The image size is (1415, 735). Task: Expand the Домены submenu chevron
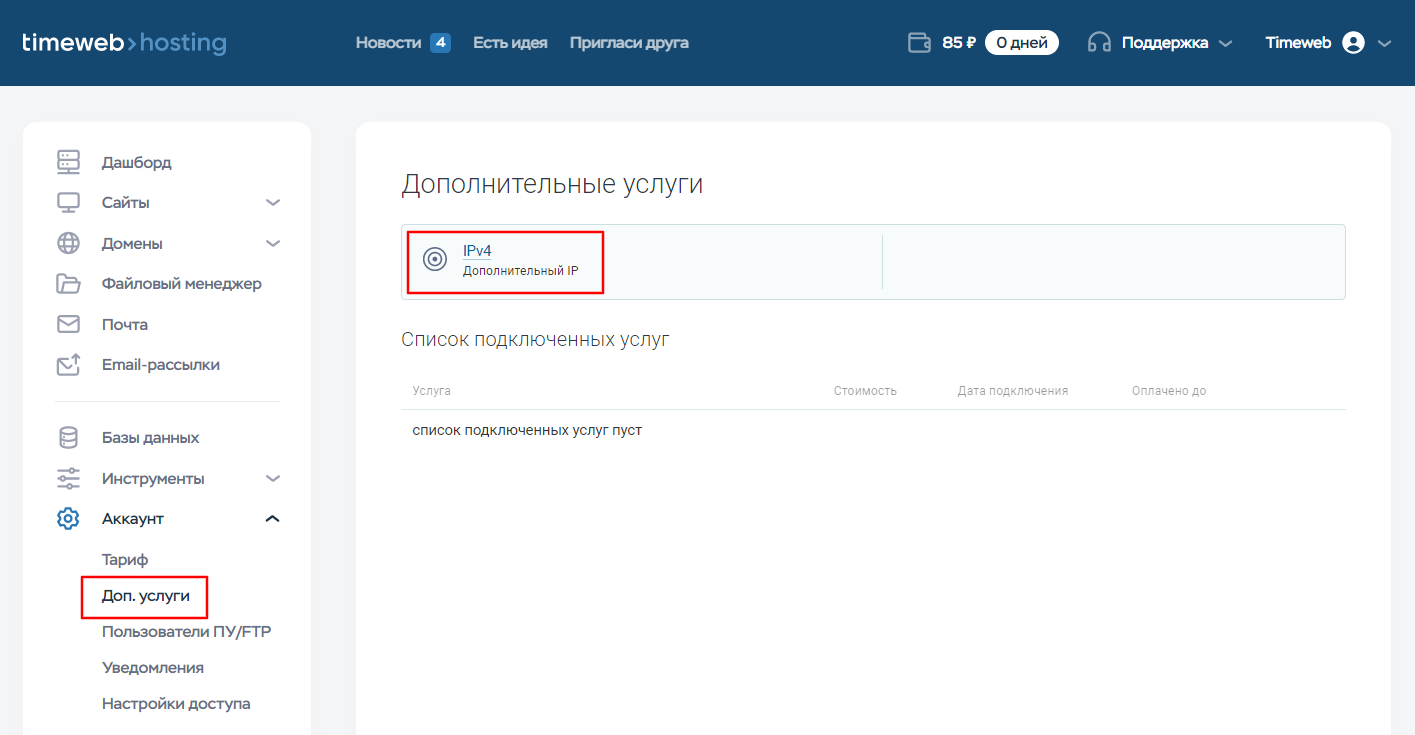pos(272,244)
